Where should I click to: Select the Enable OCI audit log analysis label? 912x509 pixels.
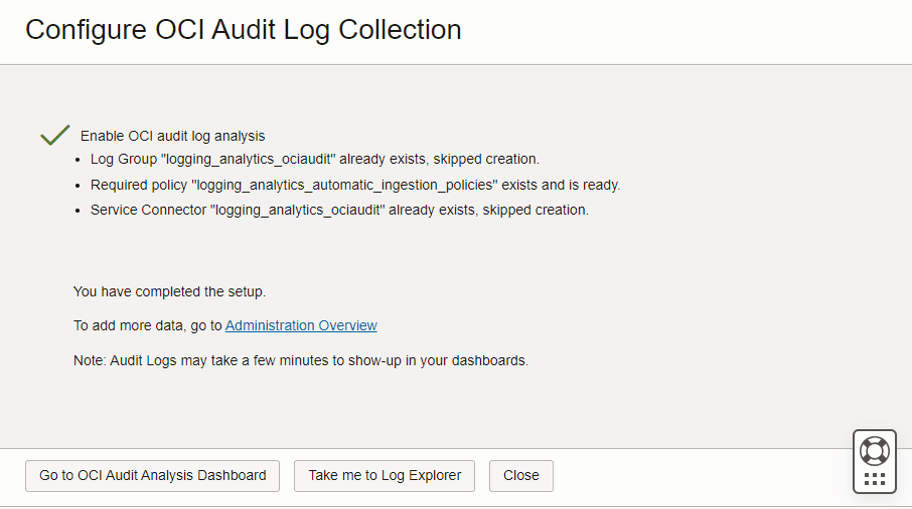(173, 136)
